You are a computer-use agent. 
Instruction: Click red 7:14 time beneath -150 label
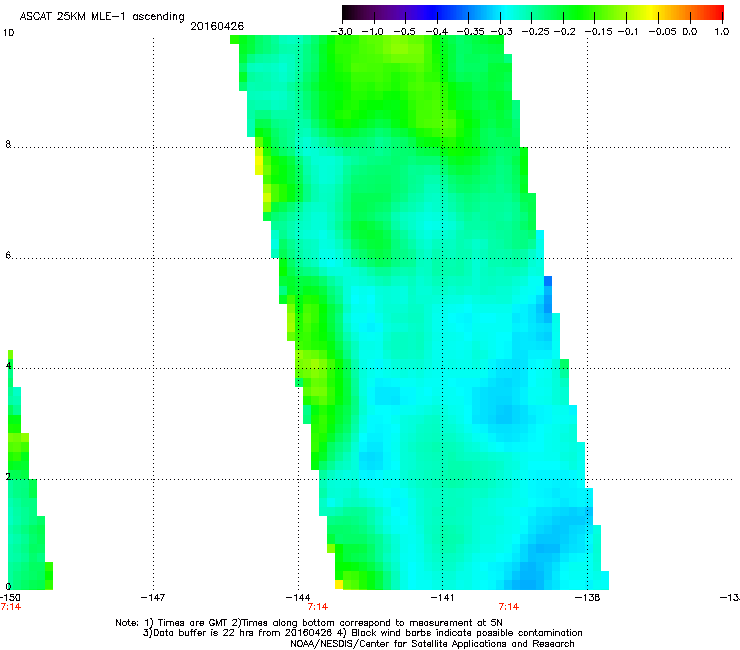10,607
